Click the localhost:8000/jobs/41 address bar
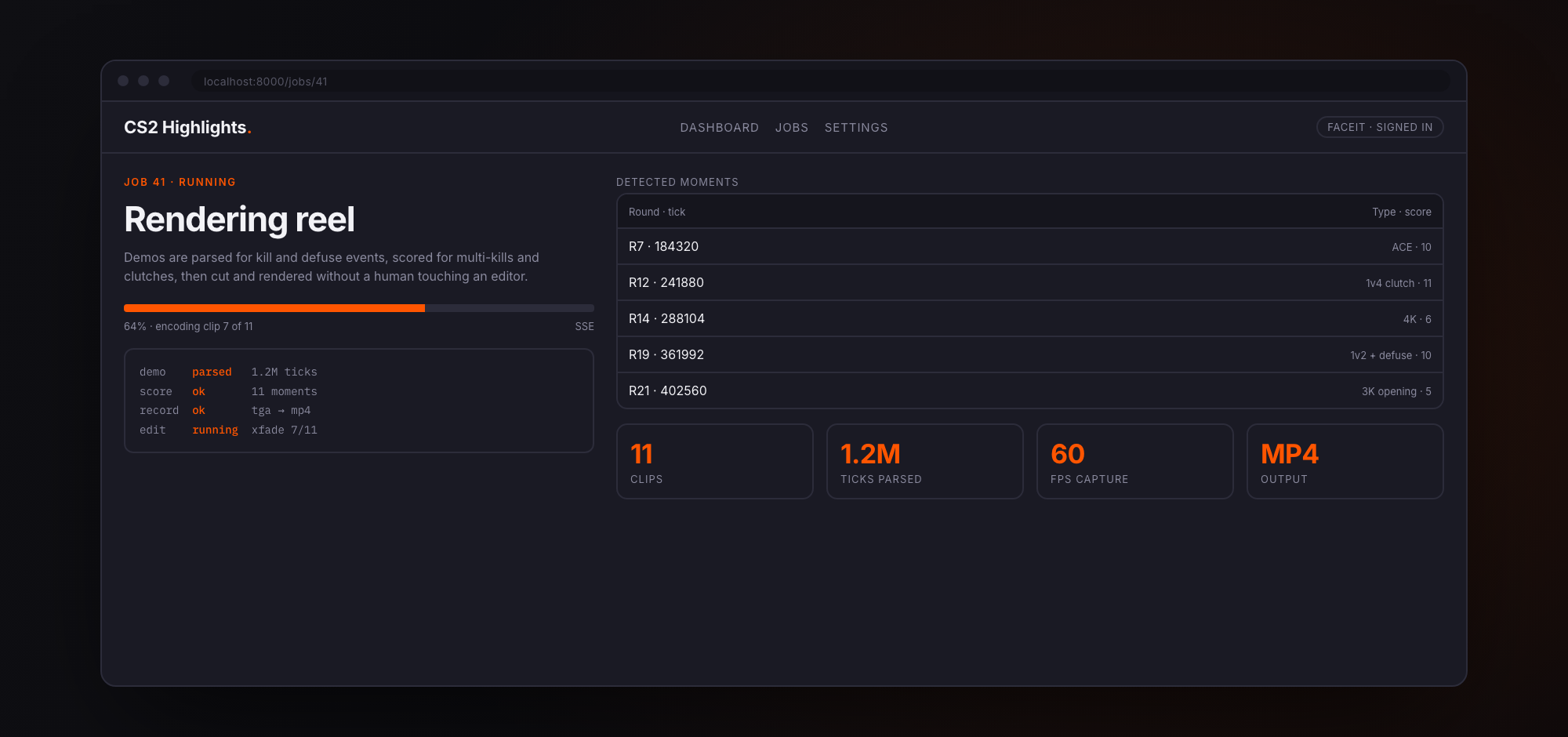 (820, 81)
